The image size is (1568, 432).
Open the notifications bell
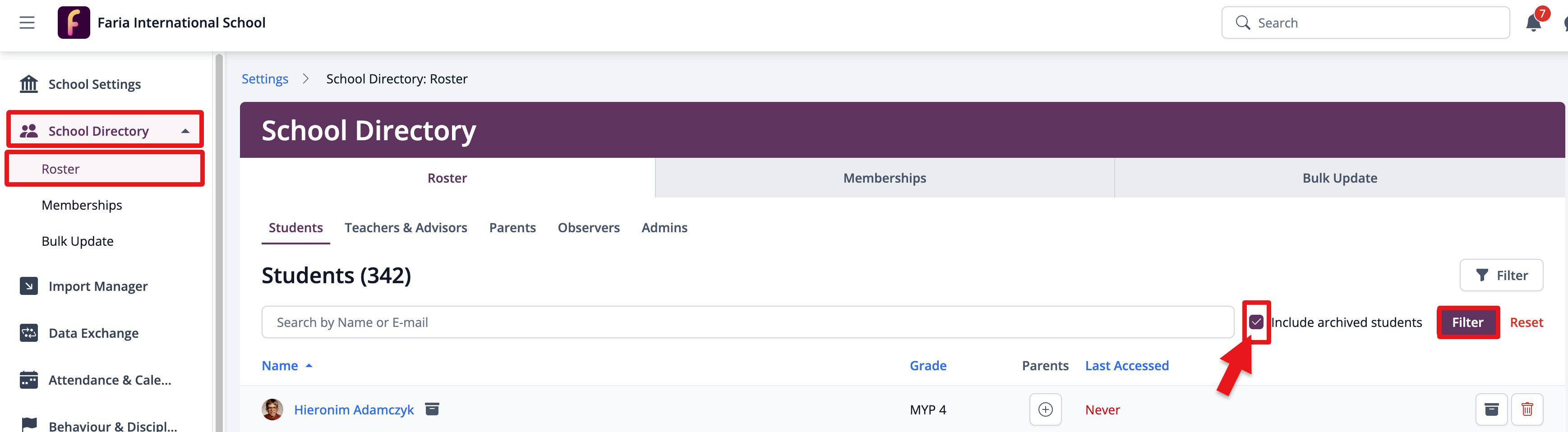coord(1533,23)
